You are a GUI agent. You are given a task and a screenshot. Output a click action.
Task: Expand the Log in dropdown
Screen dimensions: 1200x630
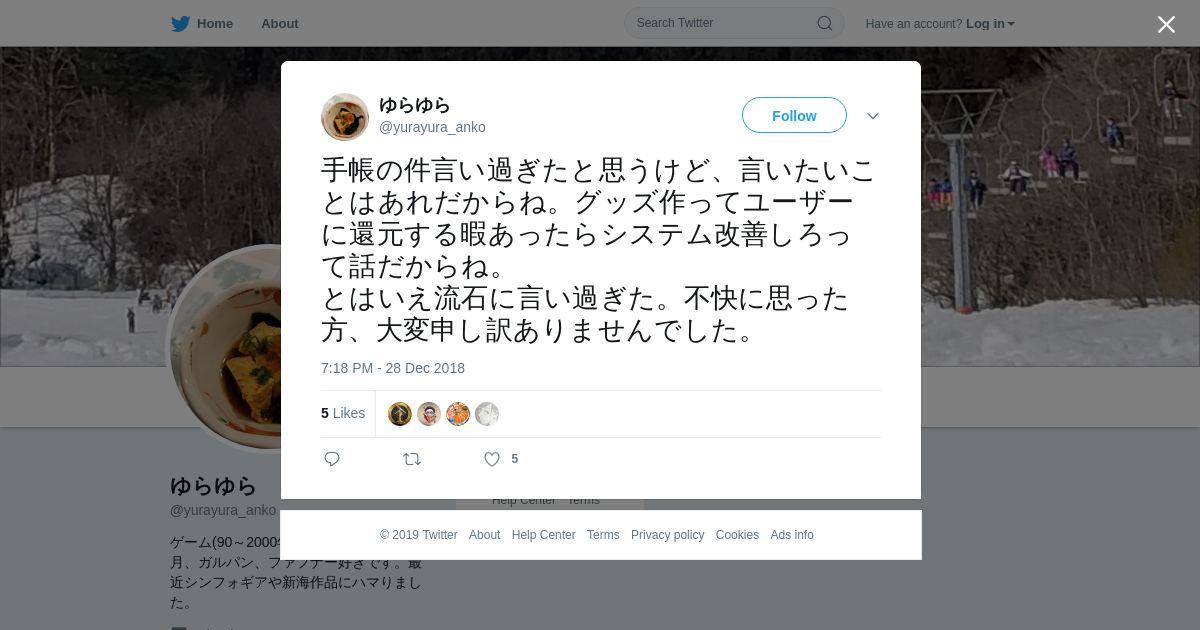coord(990,23)
